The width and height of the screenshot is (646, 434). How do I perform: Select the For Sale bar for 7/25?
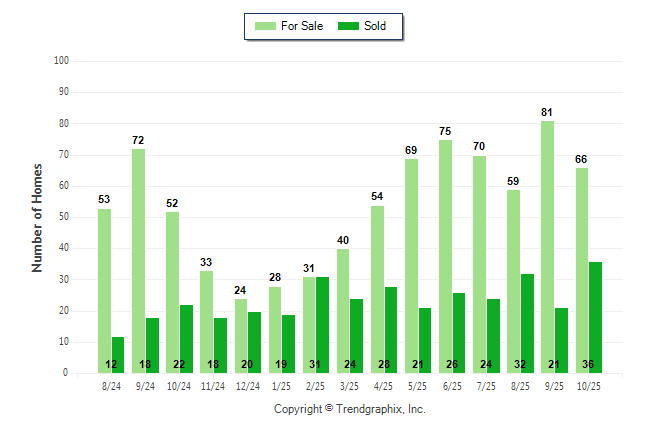tap(479, 264)
